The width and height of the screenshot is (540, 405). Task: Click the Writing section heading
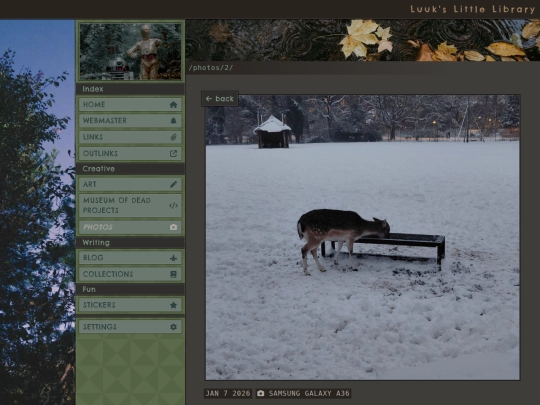click(x=96, y=243)
